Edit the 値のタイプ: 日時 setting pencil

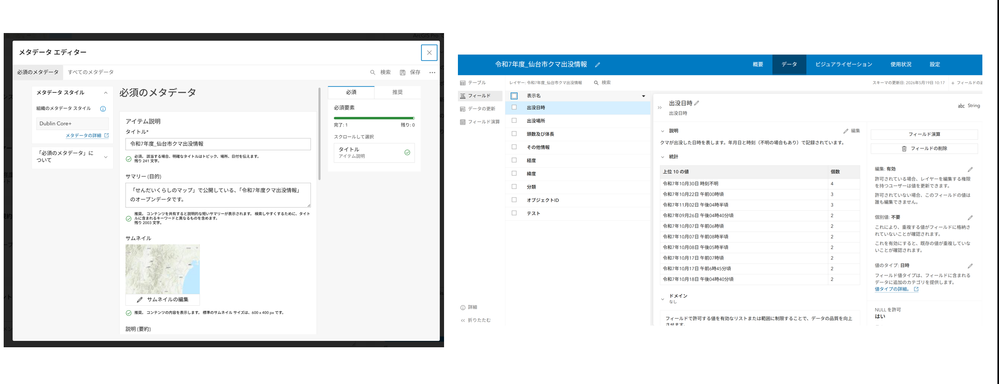click(970, 266)
